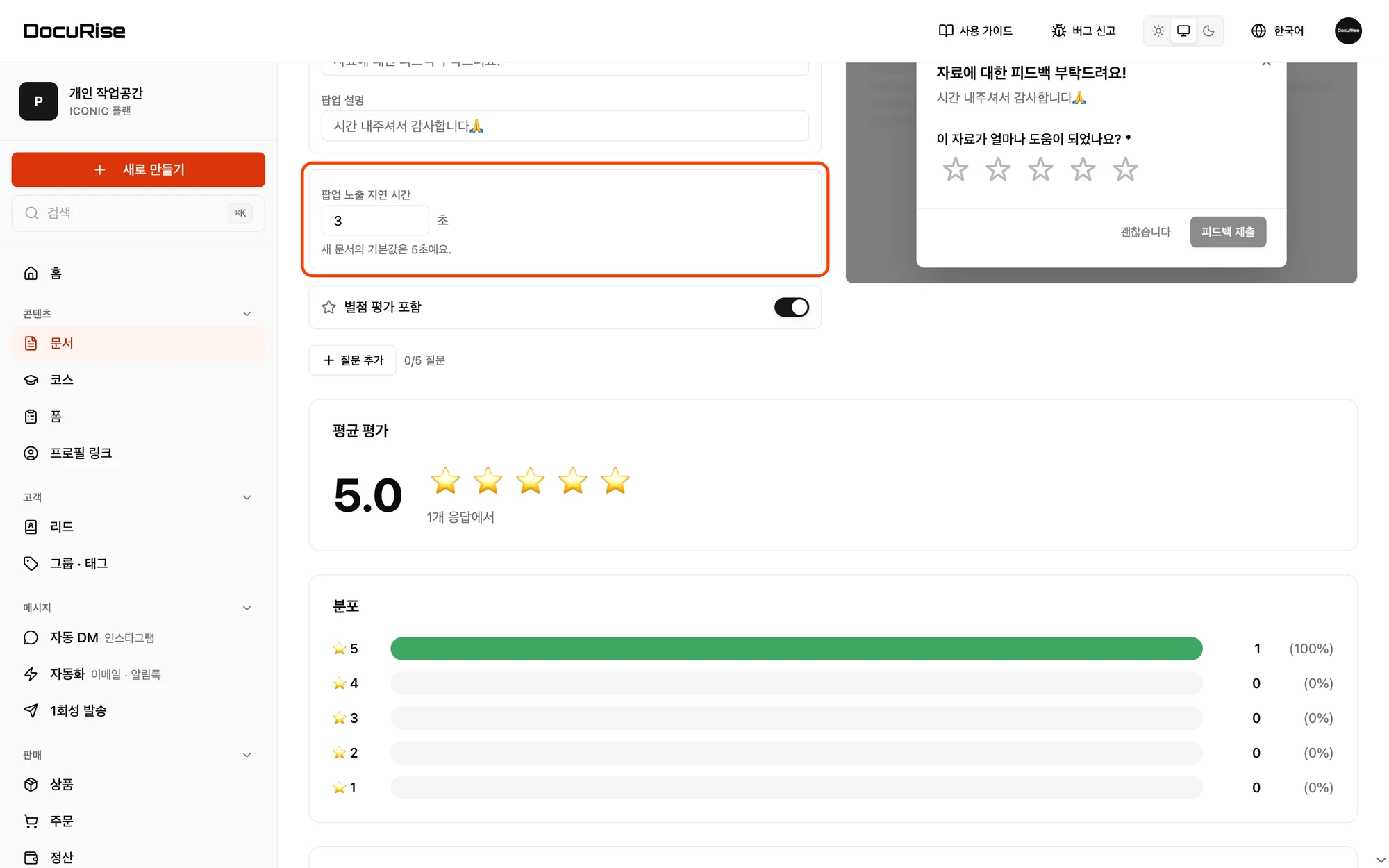Open 그룹 · 태그 in the sidebar
The image size is (1389, 868).
tap(138, 563)
